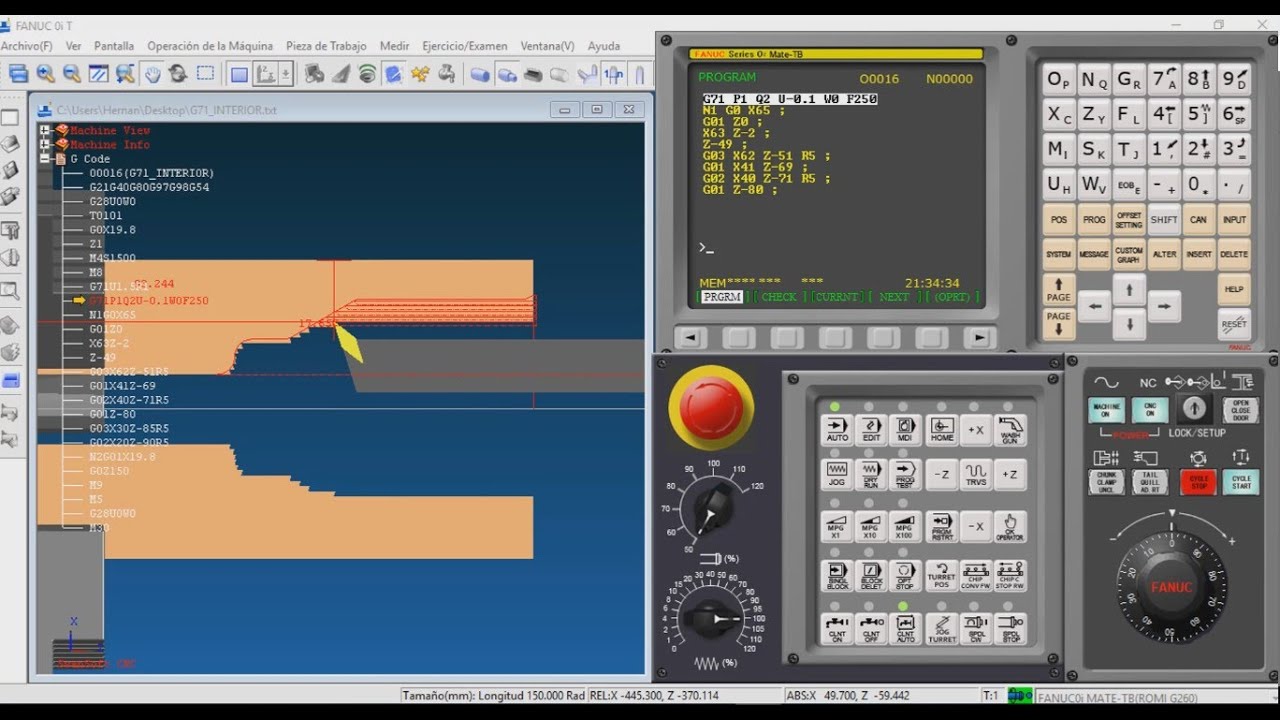The width and height of the screenshot is (1280, 720).
Task: Click the rotate view toolbar icon
Action: tap(178, 73)
